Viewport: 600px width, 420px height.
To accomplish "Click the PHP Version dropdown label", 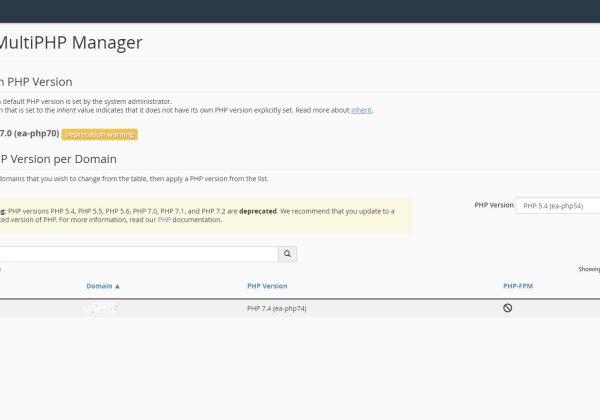I will click(494, 205).
